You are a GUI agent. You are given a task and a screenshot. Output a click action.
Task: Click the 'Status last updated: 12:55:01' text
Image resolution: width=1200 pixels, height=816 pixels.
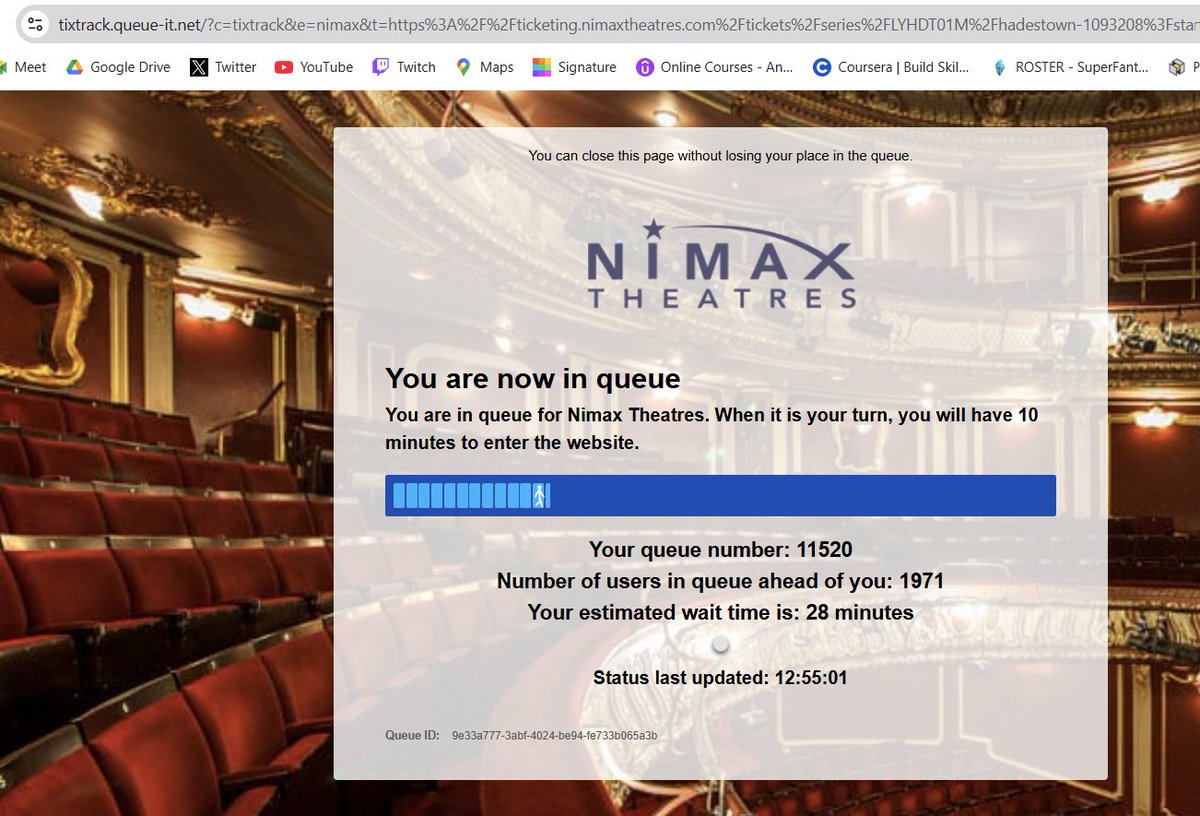pyautogui.click(x=720, y=677)
